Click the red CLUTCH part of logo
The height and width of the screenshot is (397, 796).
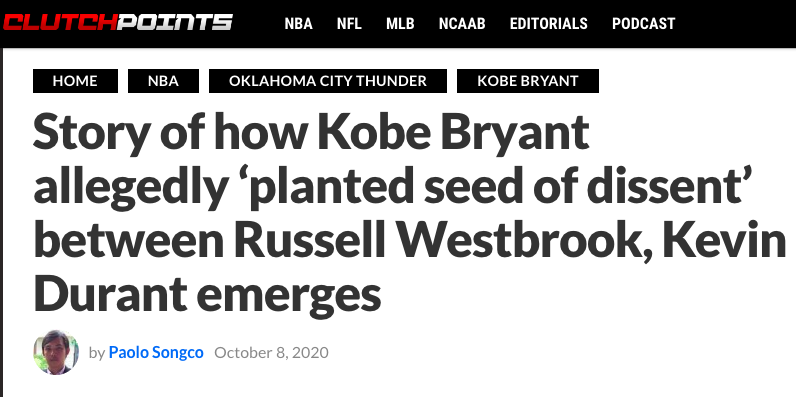pyautogui.click(x=60, y=22)
